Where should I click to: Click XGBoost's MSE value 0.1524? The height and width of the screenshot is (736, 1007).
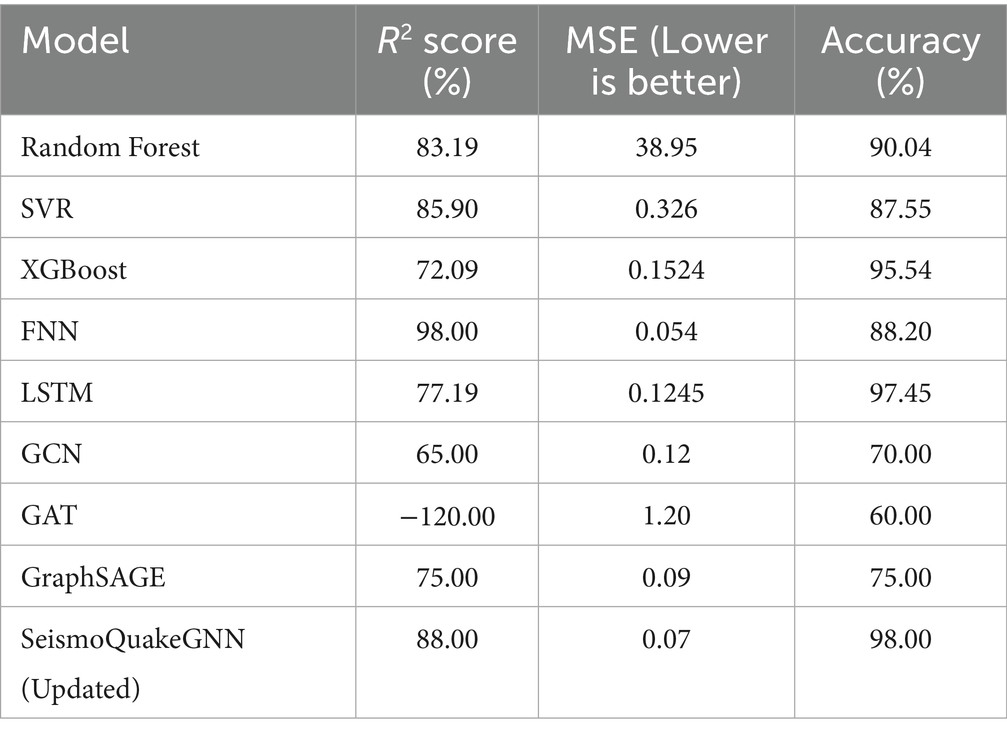pos(666,270)
